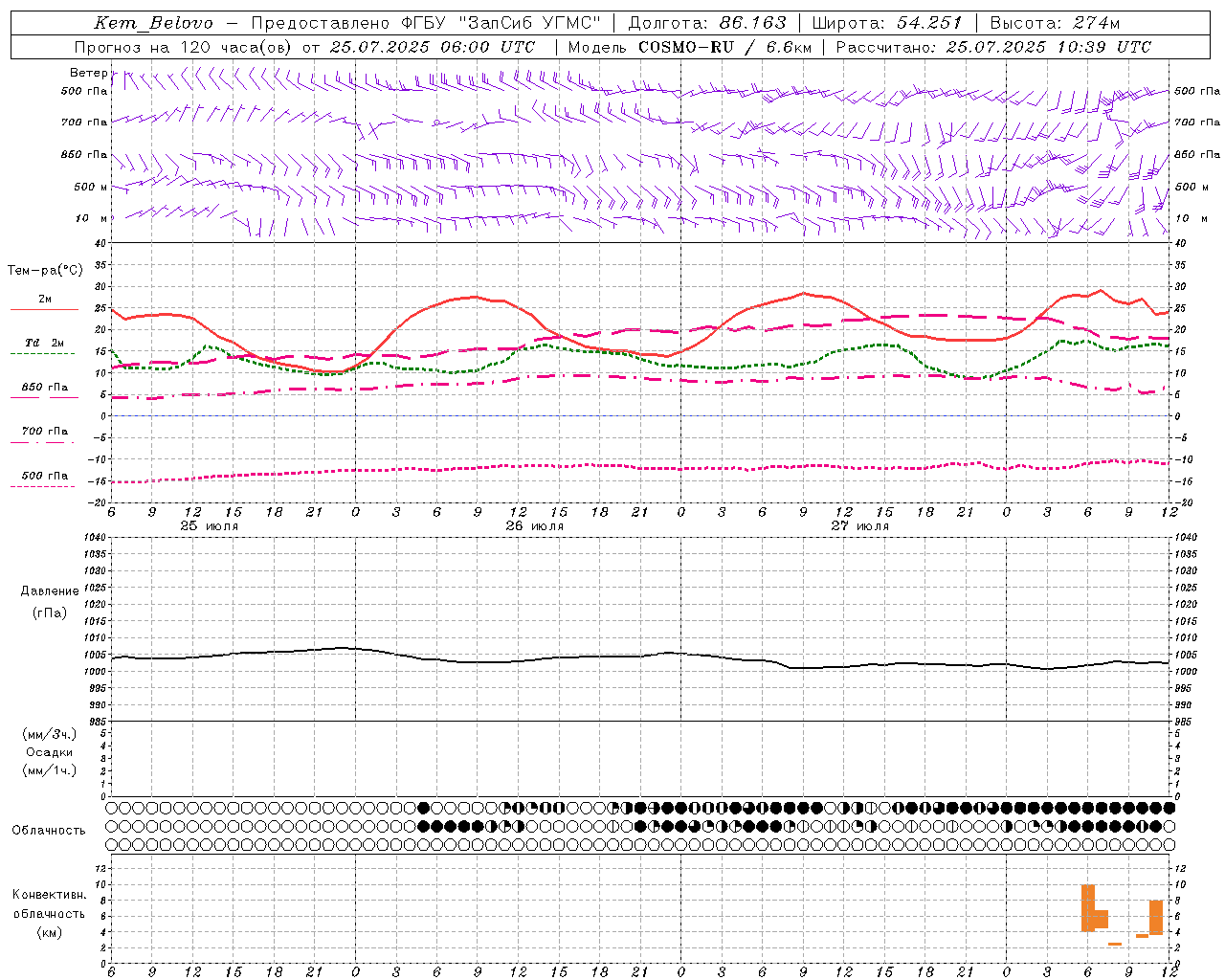
Task: Click the Давление pressure panel label
Action: pos(50,591)
